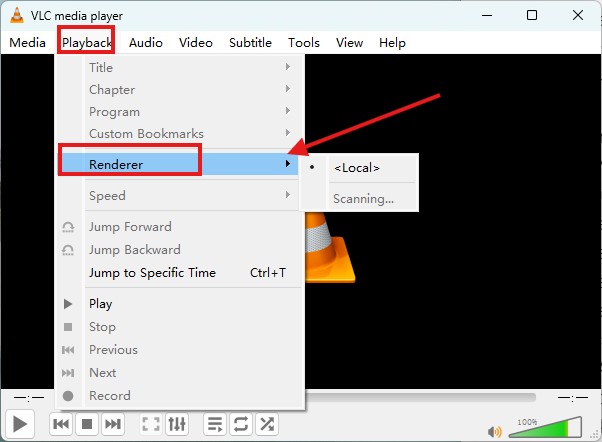Image resolution: width=602 pixels, height=442 pixels.
Task: Toggle fullscreen video mode button
Action: pos(150,424)
